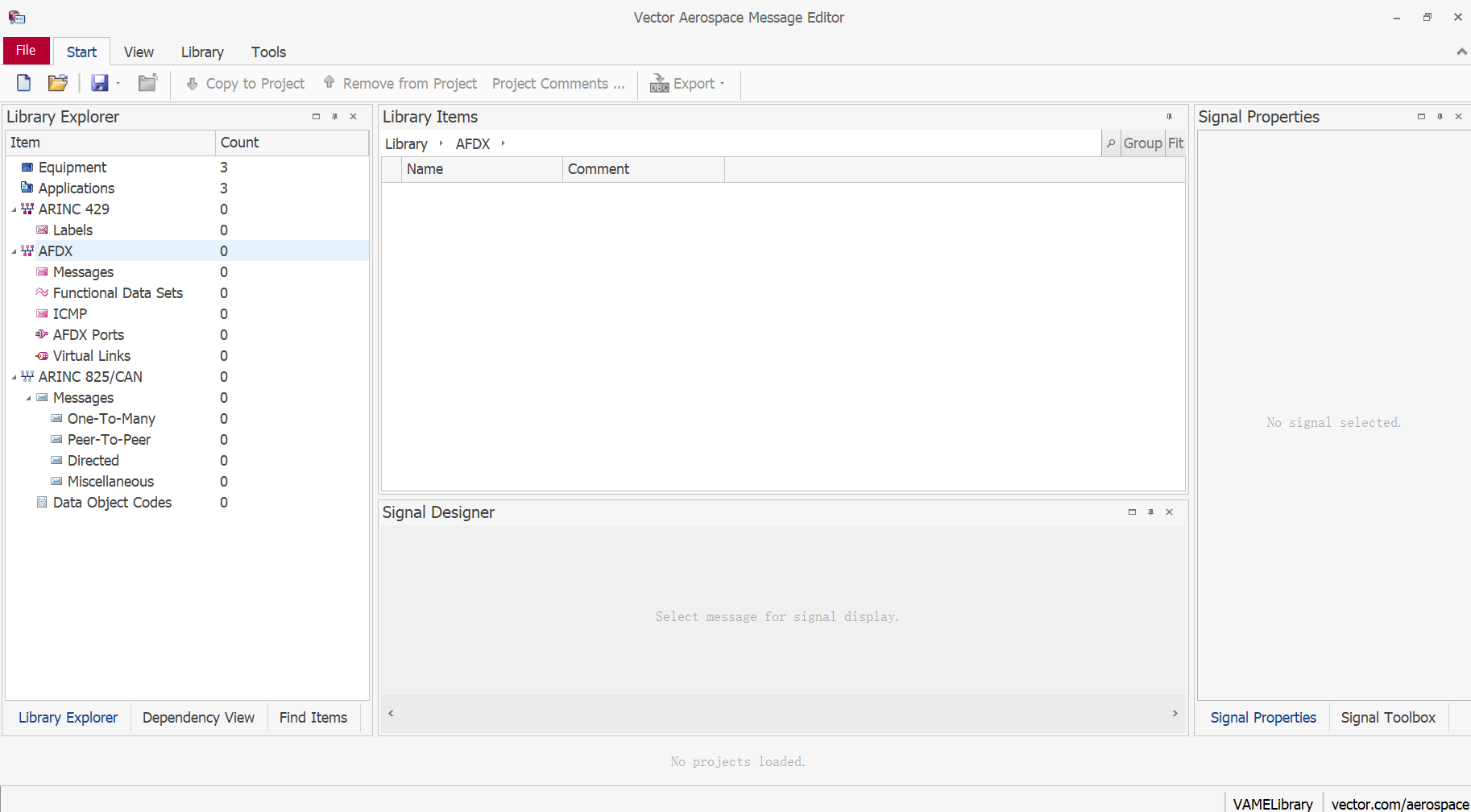
Task: Select Messages under AFDX
Action: coord(83,271)
